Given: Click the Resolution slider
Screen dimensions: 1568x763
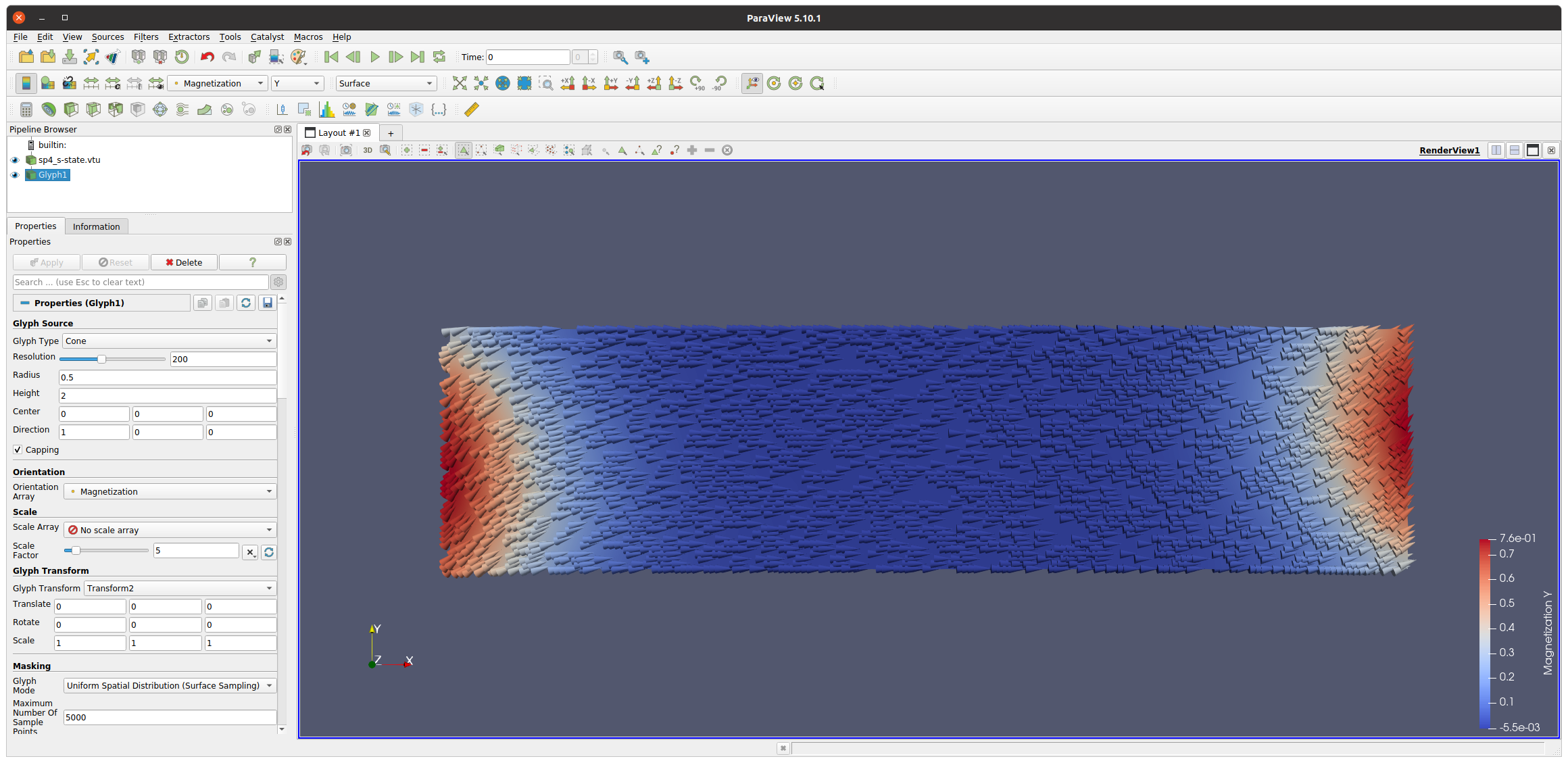Looking at the screenshot, I should coord(112,360).
